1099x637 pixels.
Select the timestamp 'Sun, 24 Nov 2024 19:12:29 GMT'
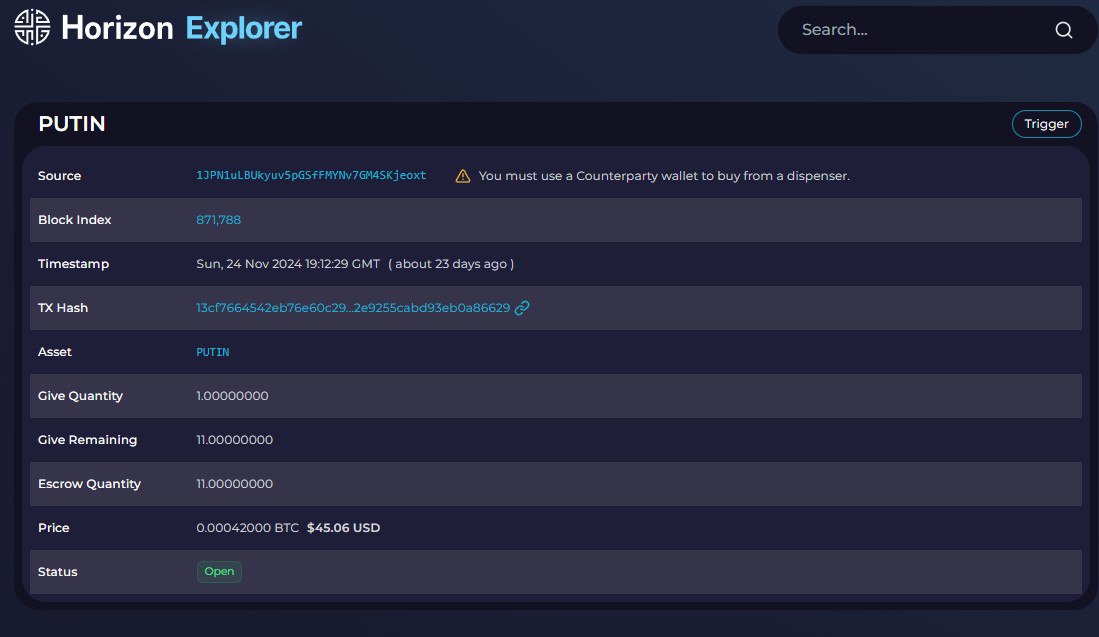pyautogui.click(x=288, y=263)
